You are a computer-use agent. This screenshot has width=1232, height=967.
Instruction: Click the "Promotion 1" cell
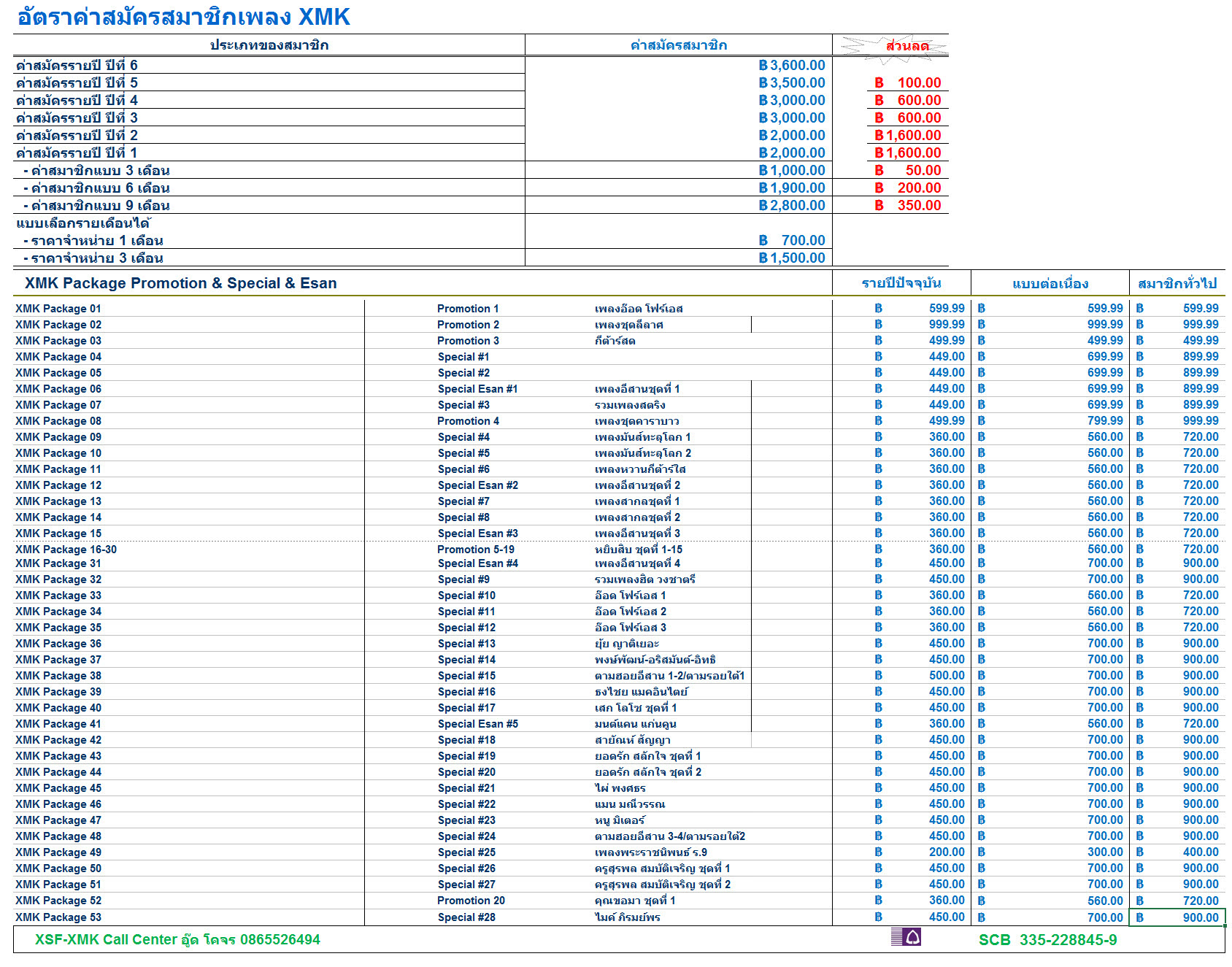(468, 309)
